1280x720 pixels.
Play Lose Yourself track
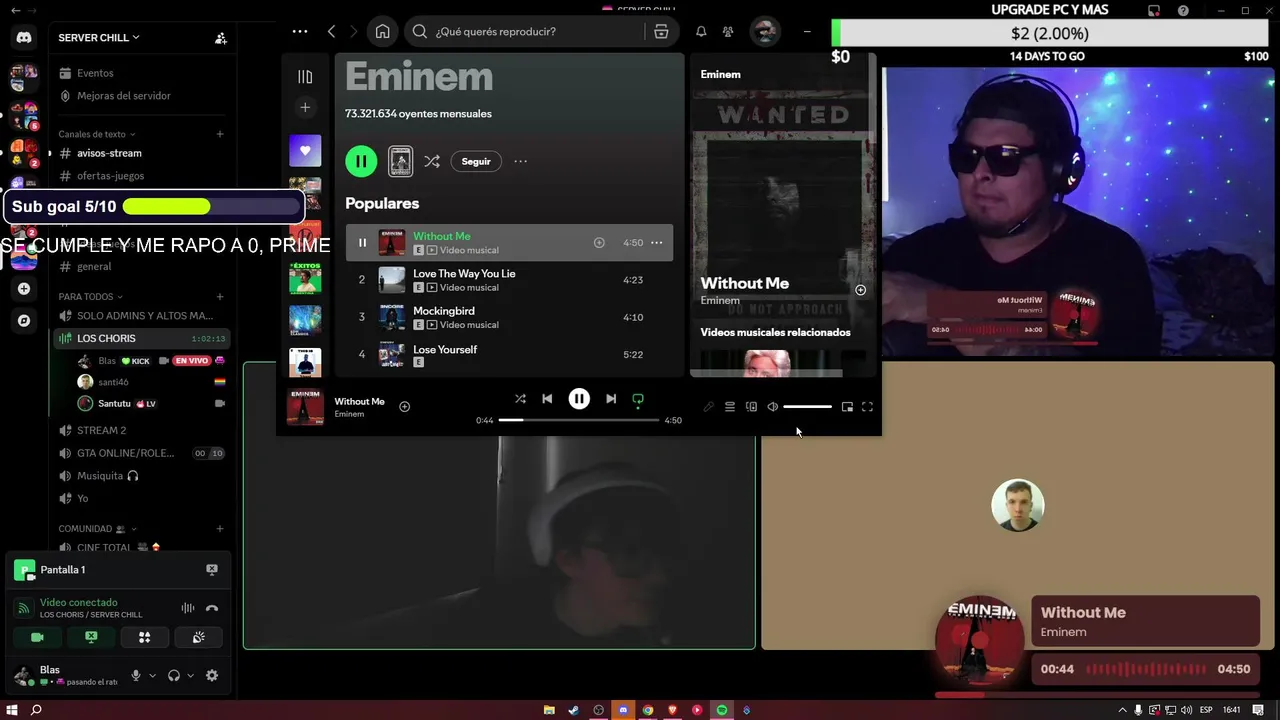[x=509, y=354]
